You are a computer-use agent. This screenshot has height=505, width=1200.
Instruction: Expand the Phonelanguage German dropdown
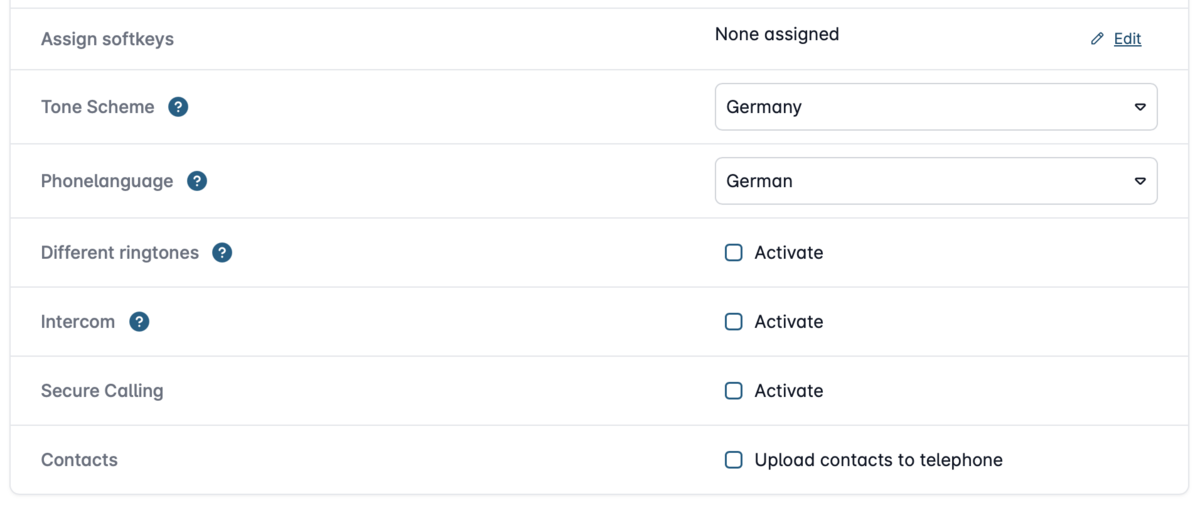[x=936, y=181]
